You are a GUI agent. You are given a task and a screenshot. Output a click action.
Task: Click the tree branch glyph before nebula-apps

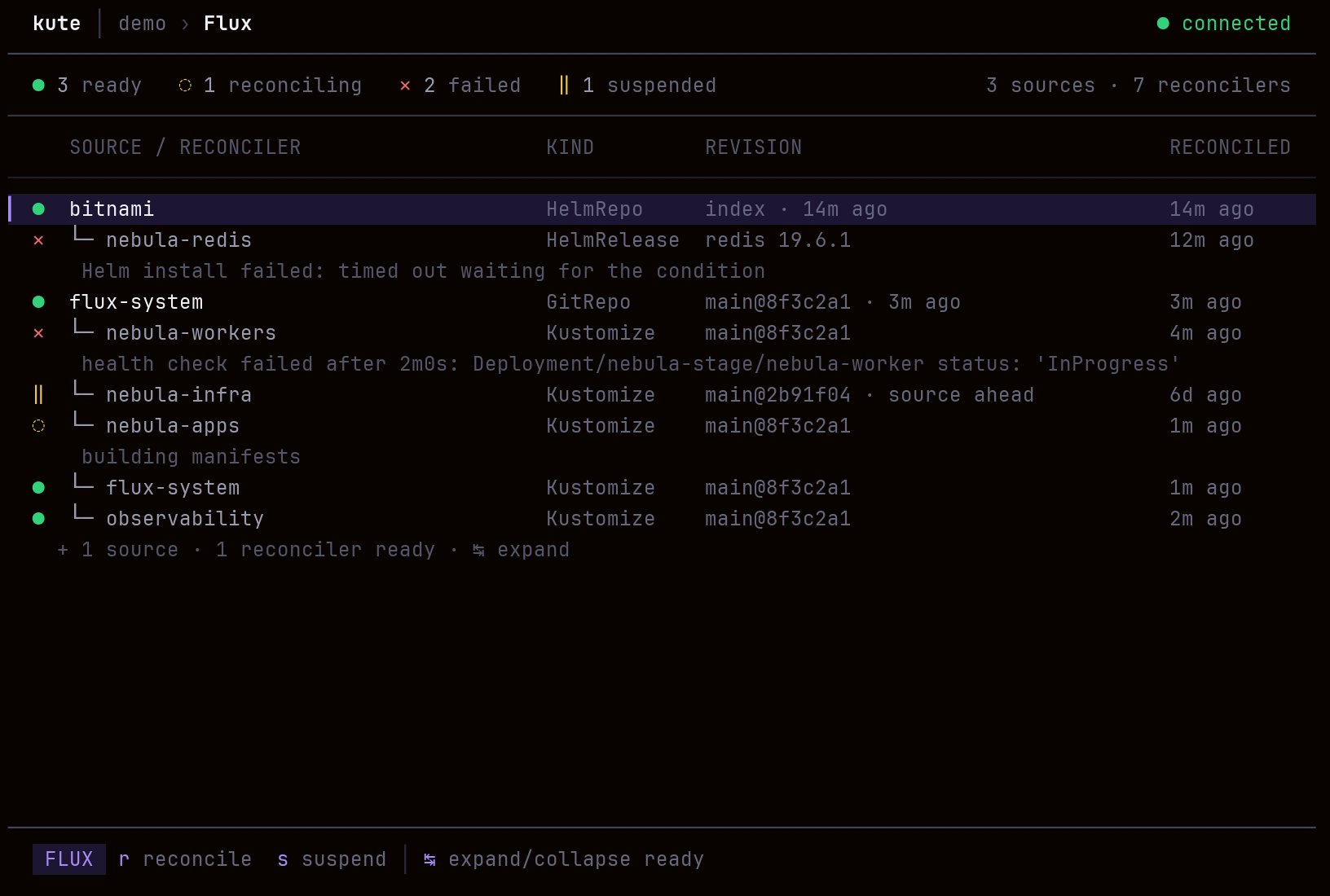click(83, 420)
